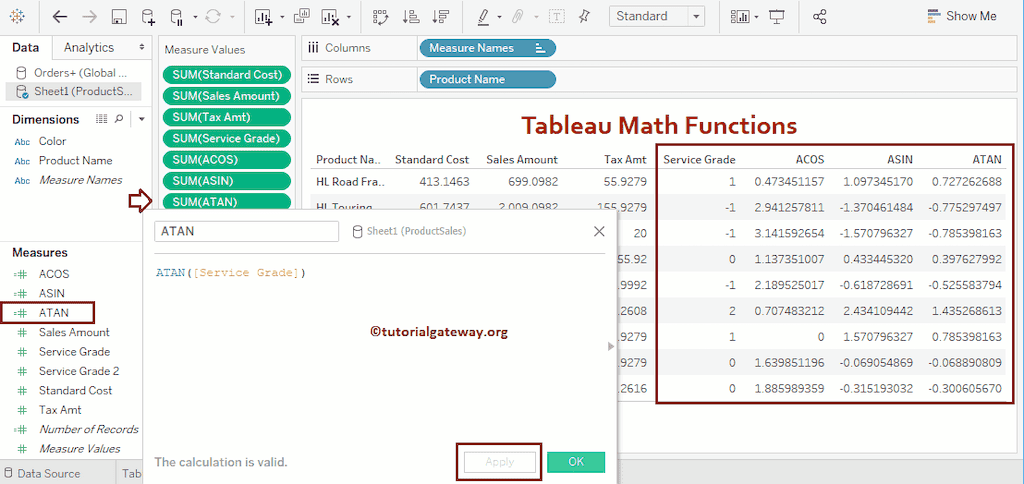The width and height of the screenshot is (1024, 484).
Task: Click the Tableau logo start page icon
Action: tap(18, 17)
